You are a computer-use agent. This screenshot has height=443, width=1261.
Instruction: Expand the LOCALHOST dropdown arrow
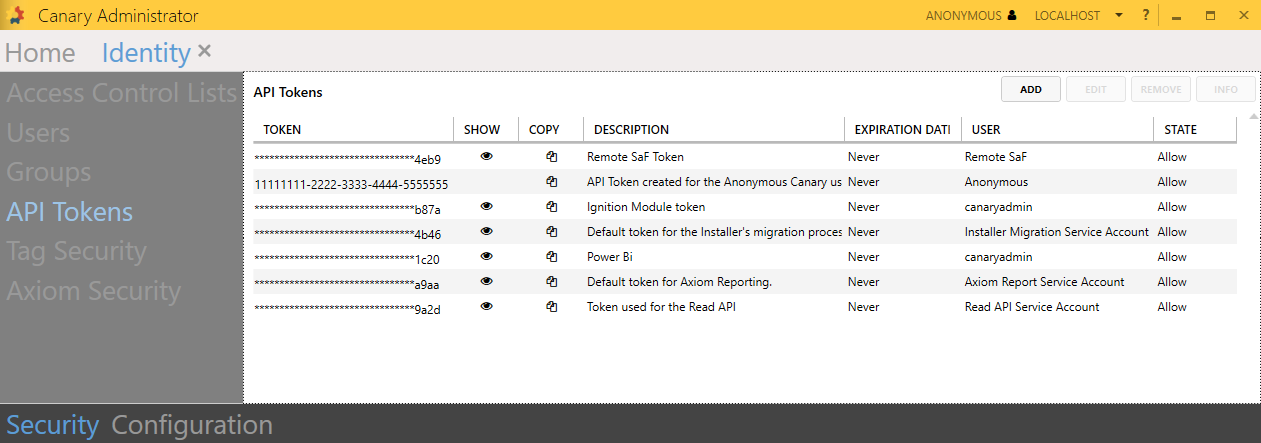pos(1119,16)
